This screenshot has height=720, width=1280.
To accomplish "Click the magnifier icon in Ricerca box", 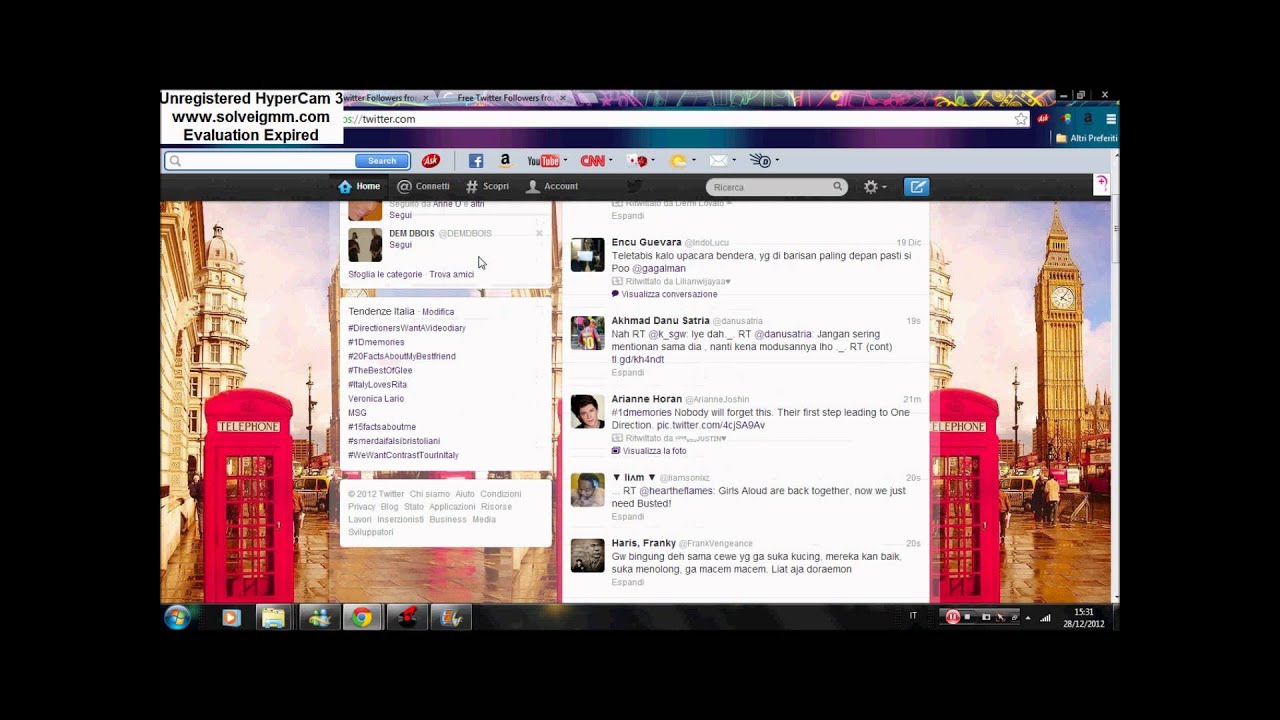I will 838,187.
